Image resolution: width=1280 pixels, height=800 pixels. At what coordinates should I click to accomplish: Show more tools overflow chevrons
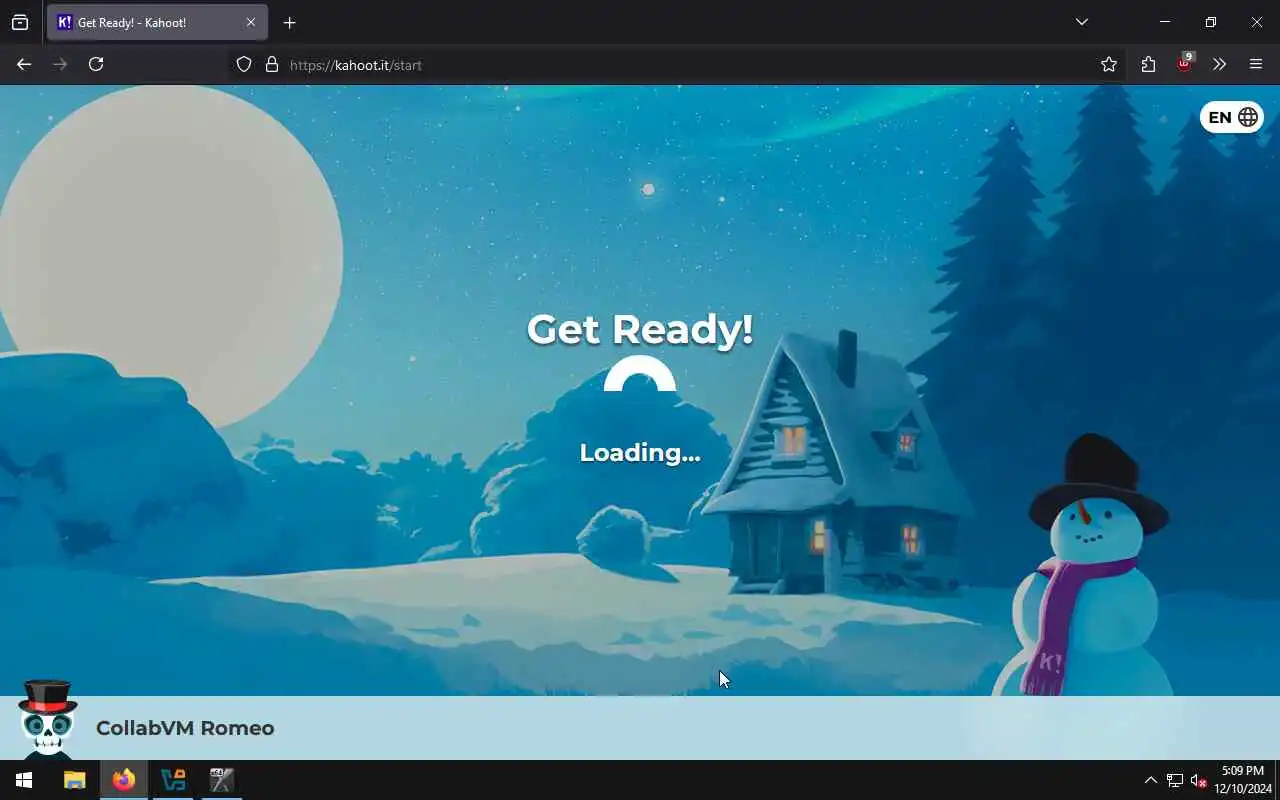pyautogui.click(x=1219, y=64)
